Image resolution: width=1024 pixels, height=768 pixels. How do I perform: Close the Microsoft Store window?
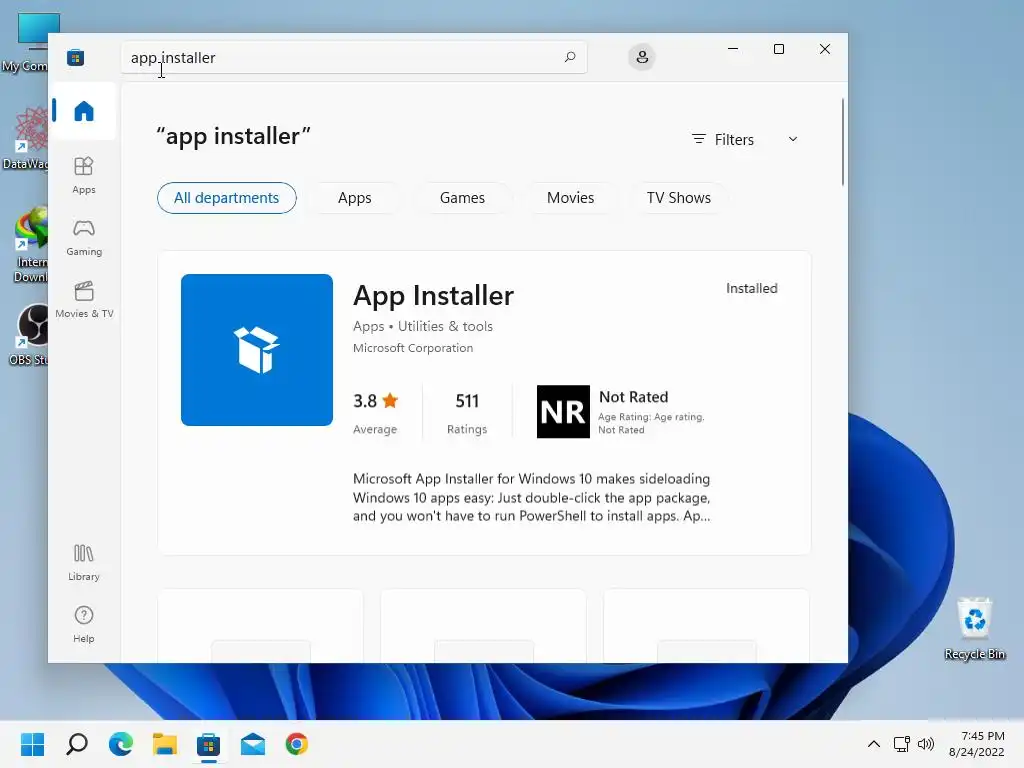click(x=825, y=49)
